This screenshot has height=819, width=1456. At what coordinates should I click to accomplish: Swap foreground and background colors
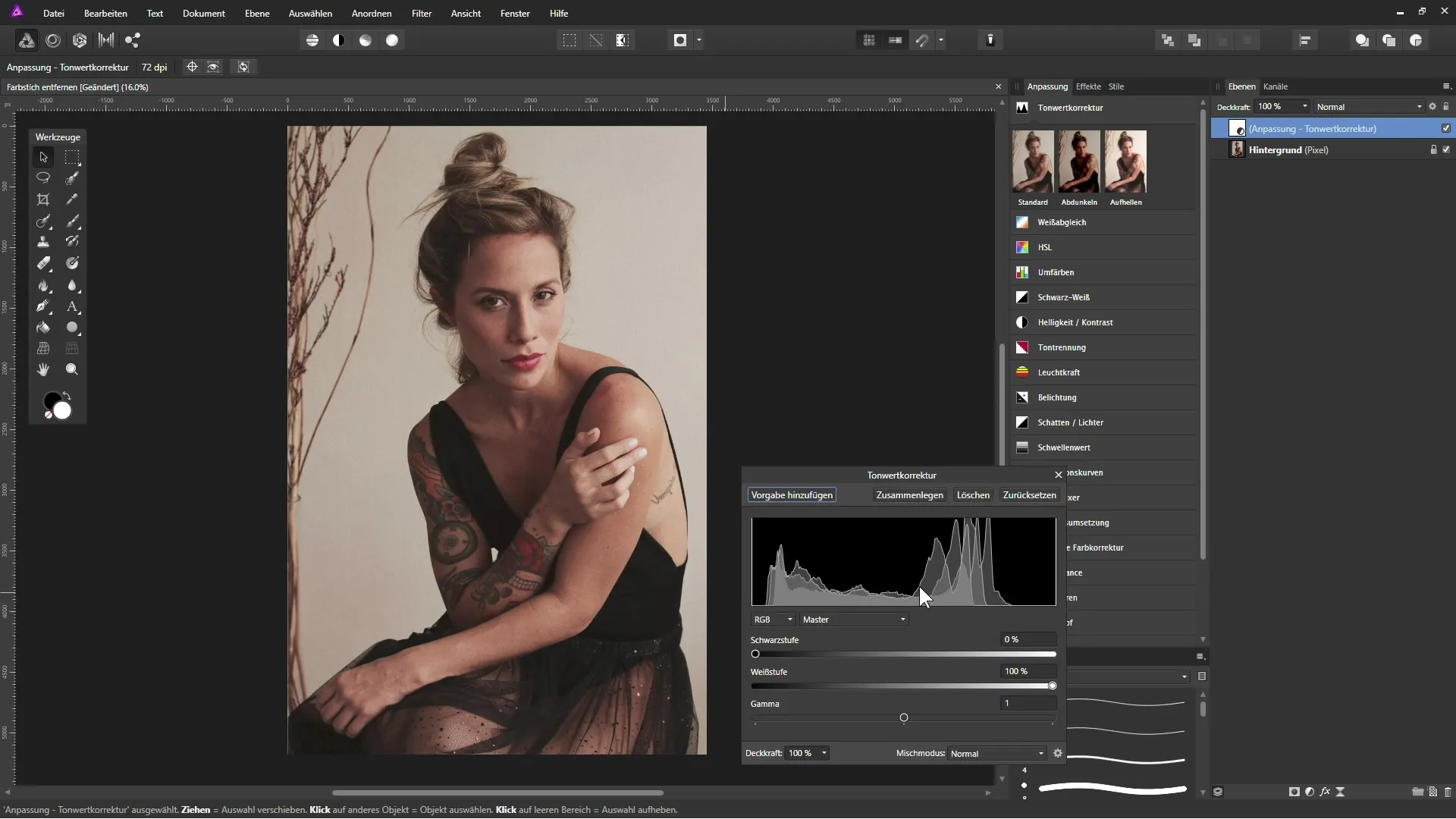67,395
